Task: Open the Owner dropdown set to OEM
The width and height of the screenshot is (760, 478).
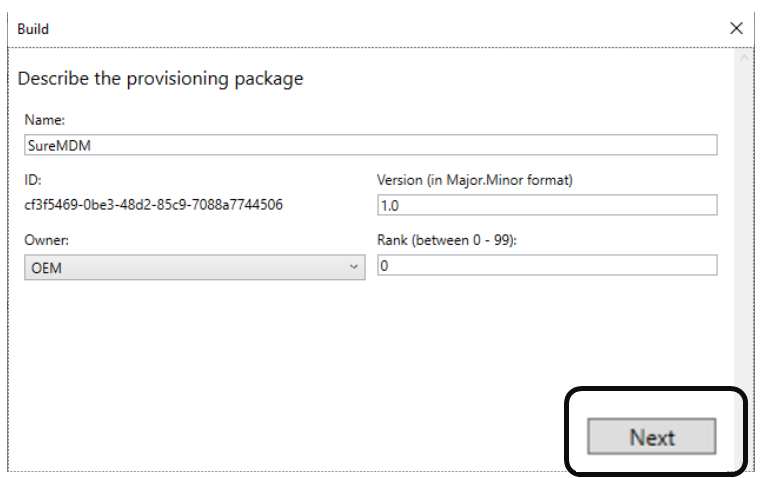Action: (195, 267)
